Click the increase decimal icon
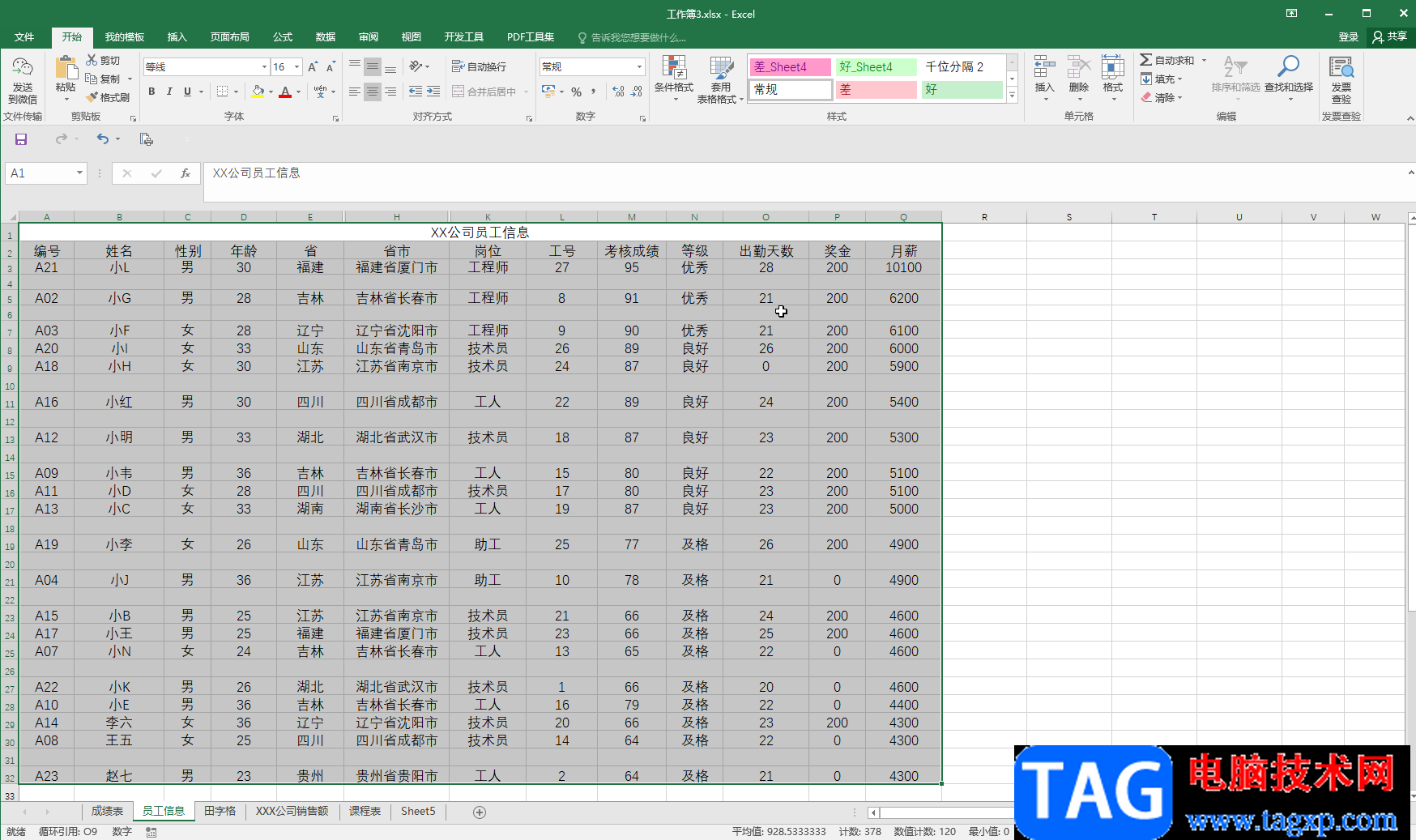 618,92
